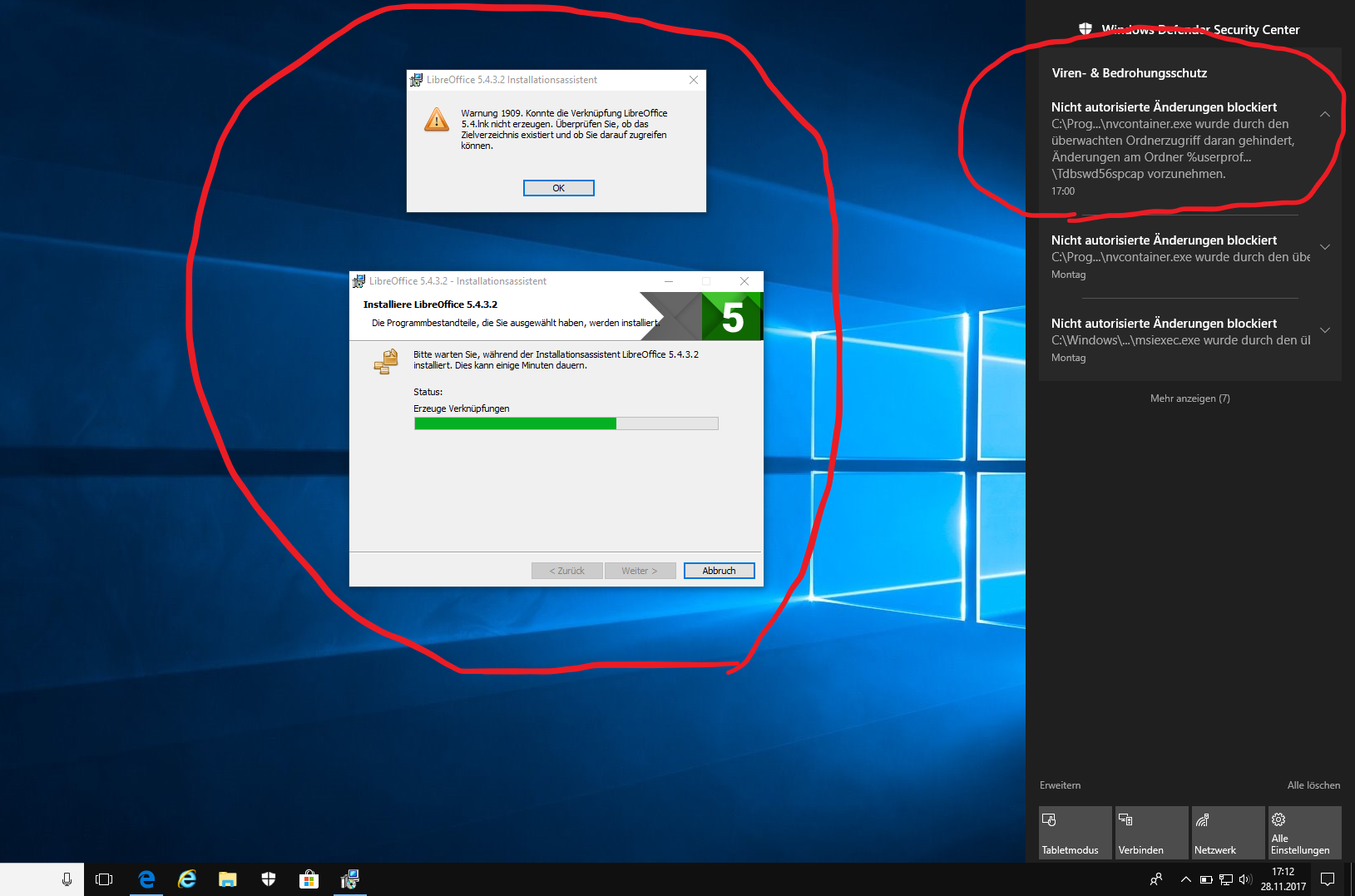1355x896 pixels.
Task: Open Windows Defender shield on taskbar
Action: point(269,879)
